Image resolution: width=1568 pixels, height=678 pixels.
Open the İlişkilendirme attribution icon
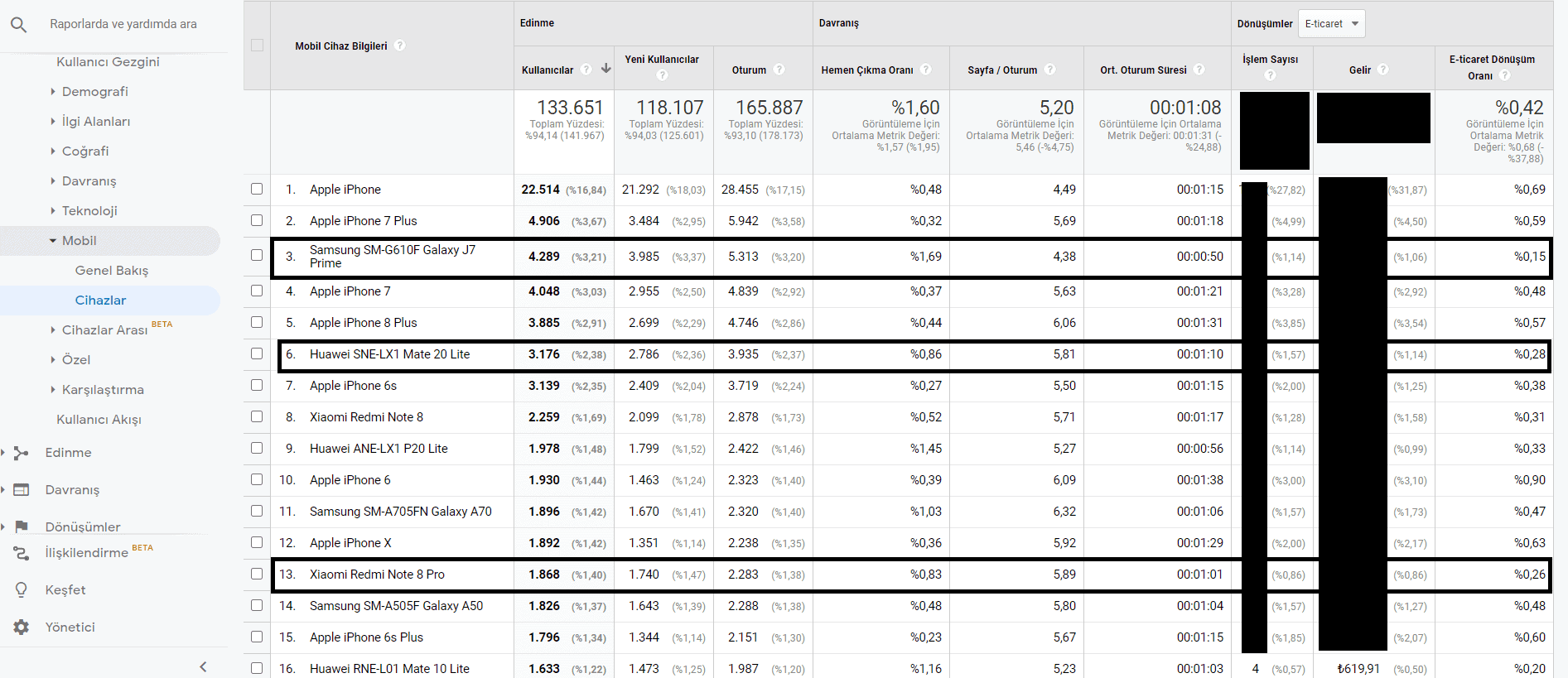coord(22,553)
